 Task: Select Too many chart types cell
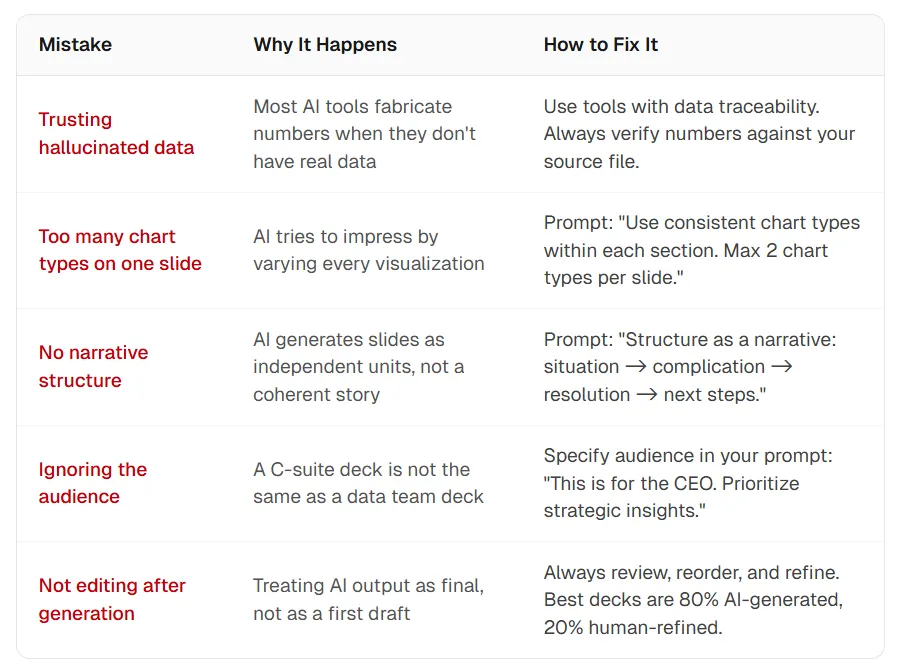[x=120, y=250]
